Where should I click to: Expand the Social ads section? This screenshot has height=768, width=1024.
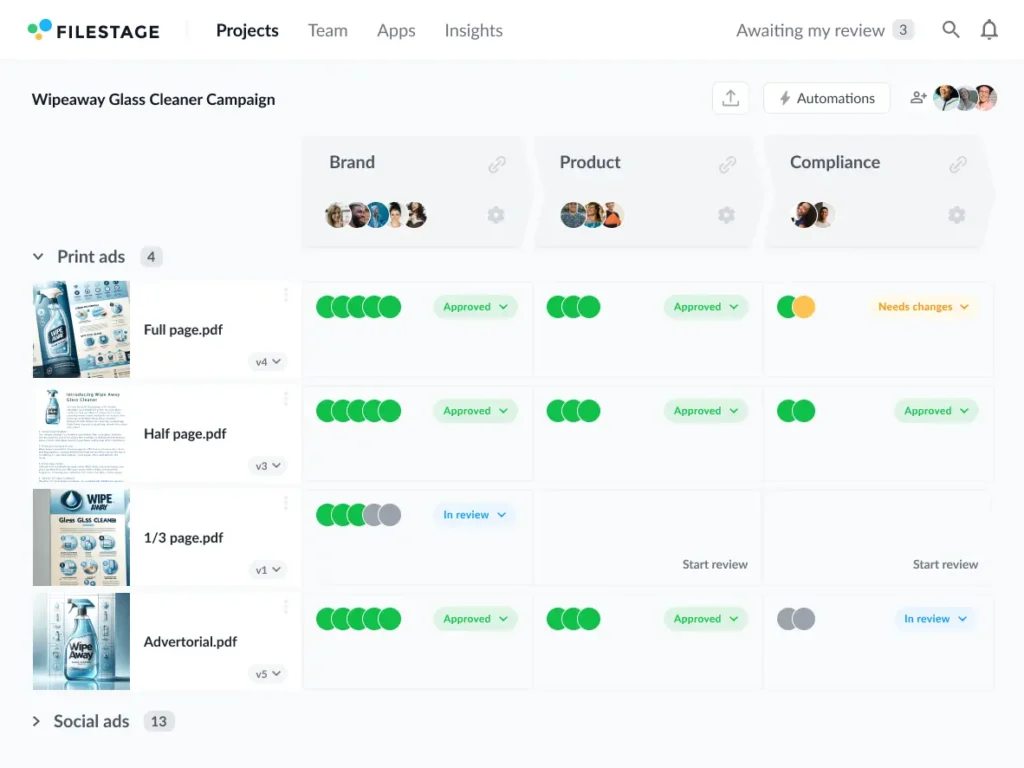coord(37,721)
